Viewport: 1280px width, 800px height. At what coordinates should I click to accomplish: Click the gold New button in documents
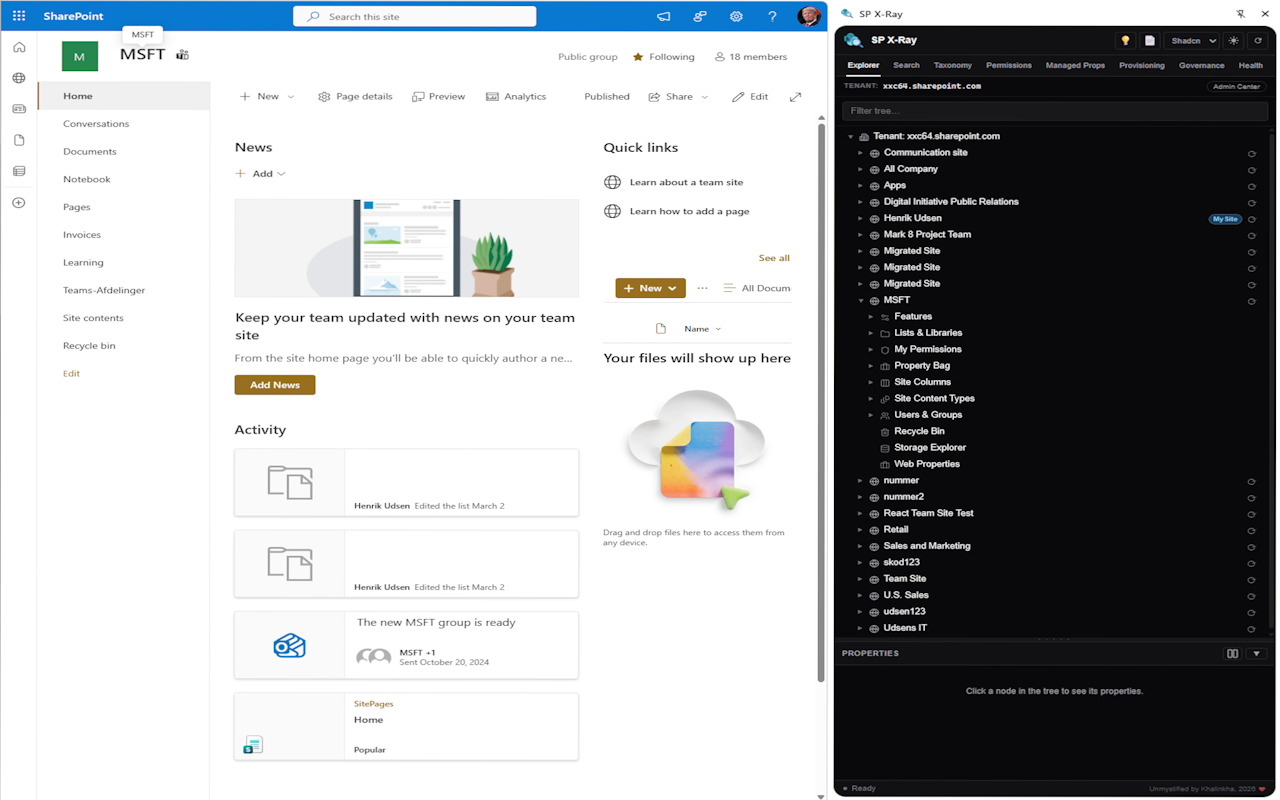click(x=650, y=288)
